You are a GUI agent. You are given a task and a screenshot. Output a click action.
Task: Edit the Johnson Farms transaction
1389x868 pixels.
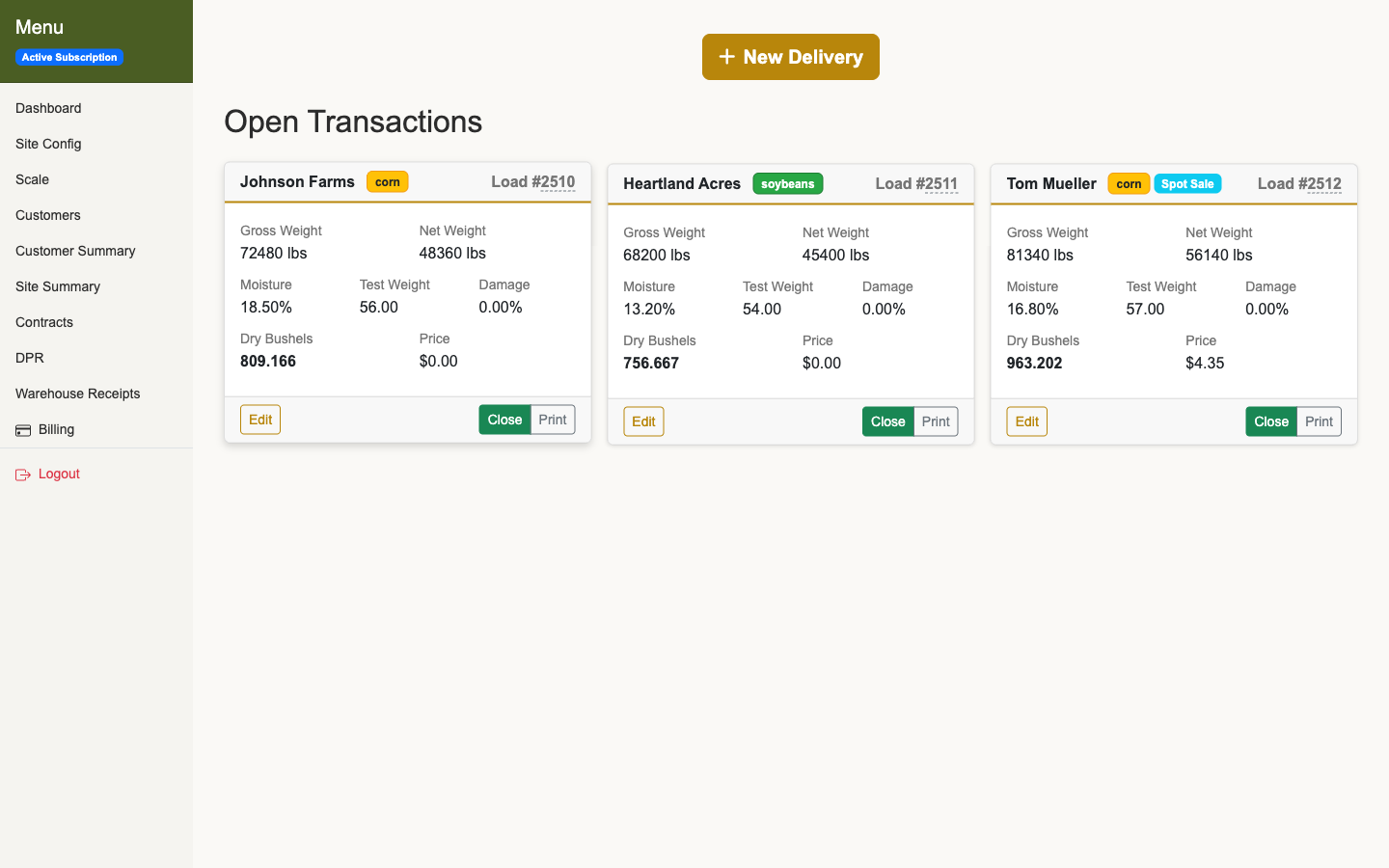point(259,420)
